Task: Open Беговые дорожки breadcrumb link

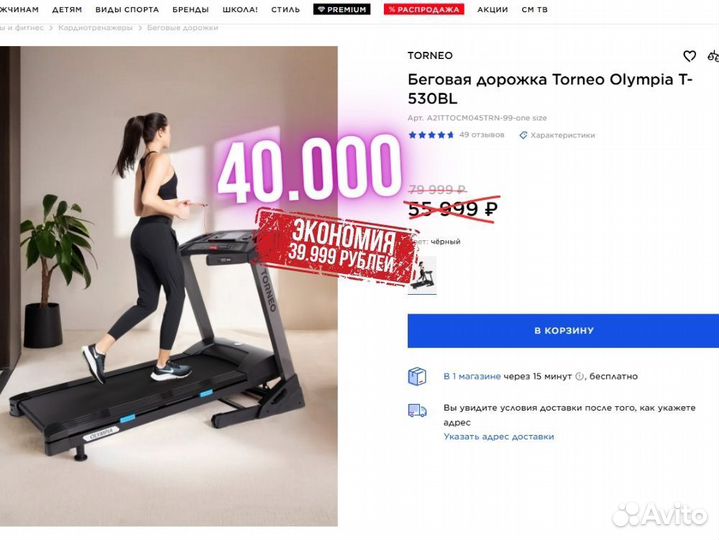Action: (183, 28)
